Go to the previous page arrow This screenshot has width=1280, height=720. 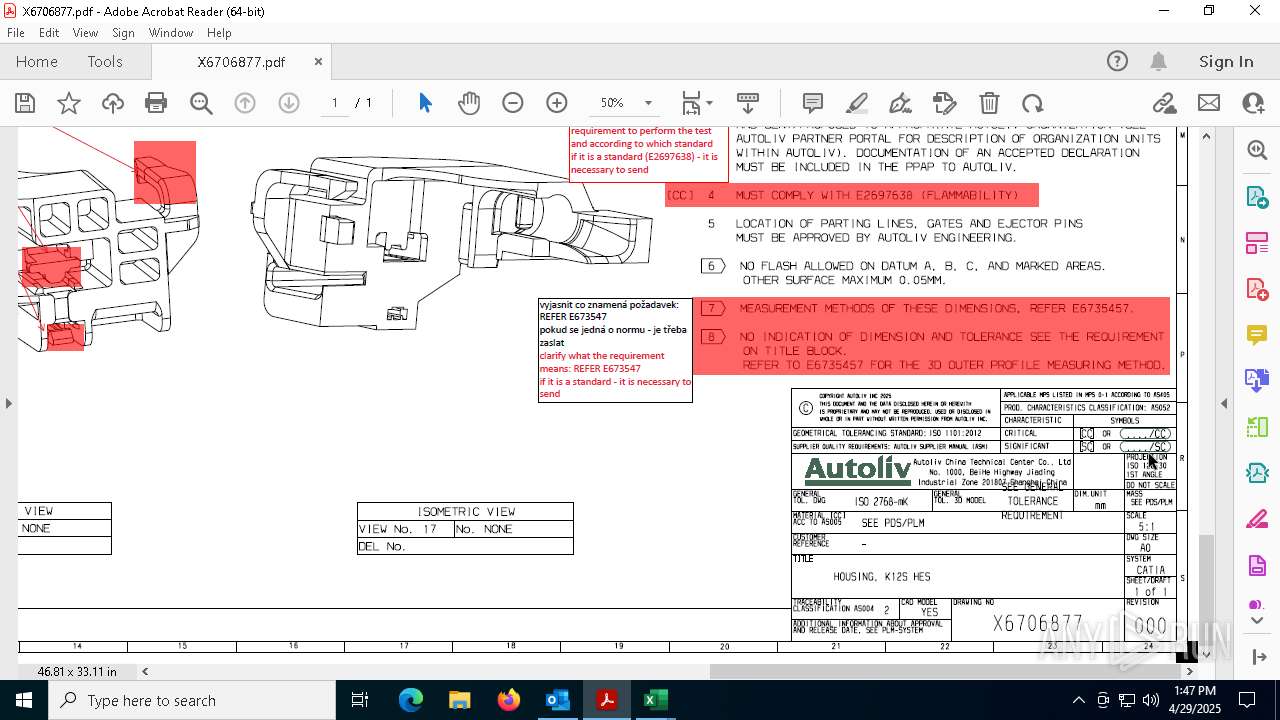(245, 103)
